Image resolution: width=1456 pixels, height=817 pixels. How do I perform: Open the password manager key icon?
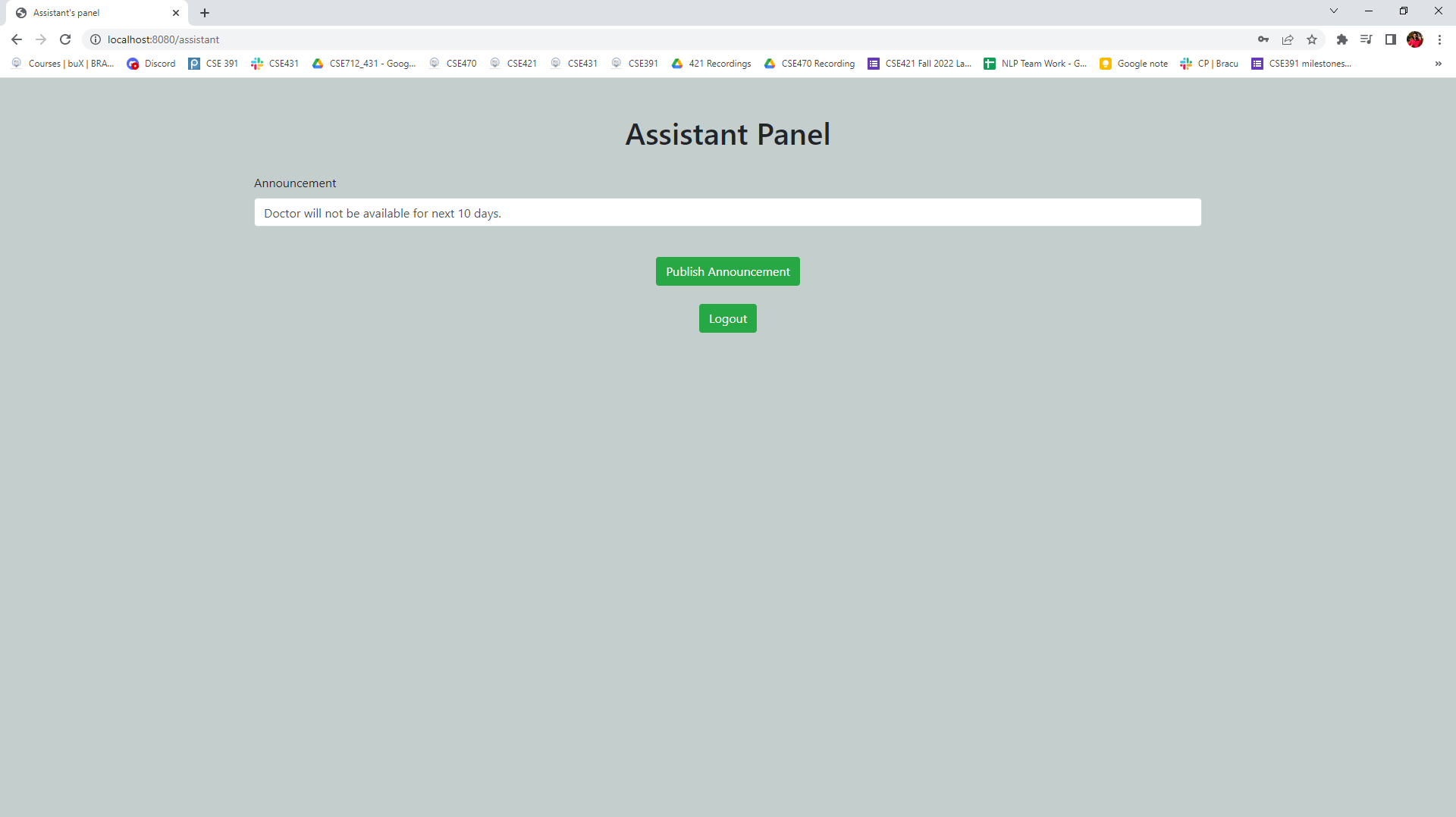pos(1263,39)
